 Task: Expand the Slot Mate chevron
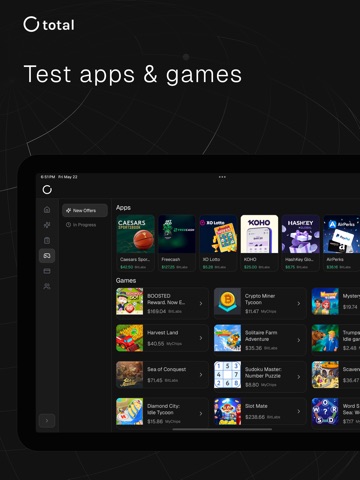[299, 411]
